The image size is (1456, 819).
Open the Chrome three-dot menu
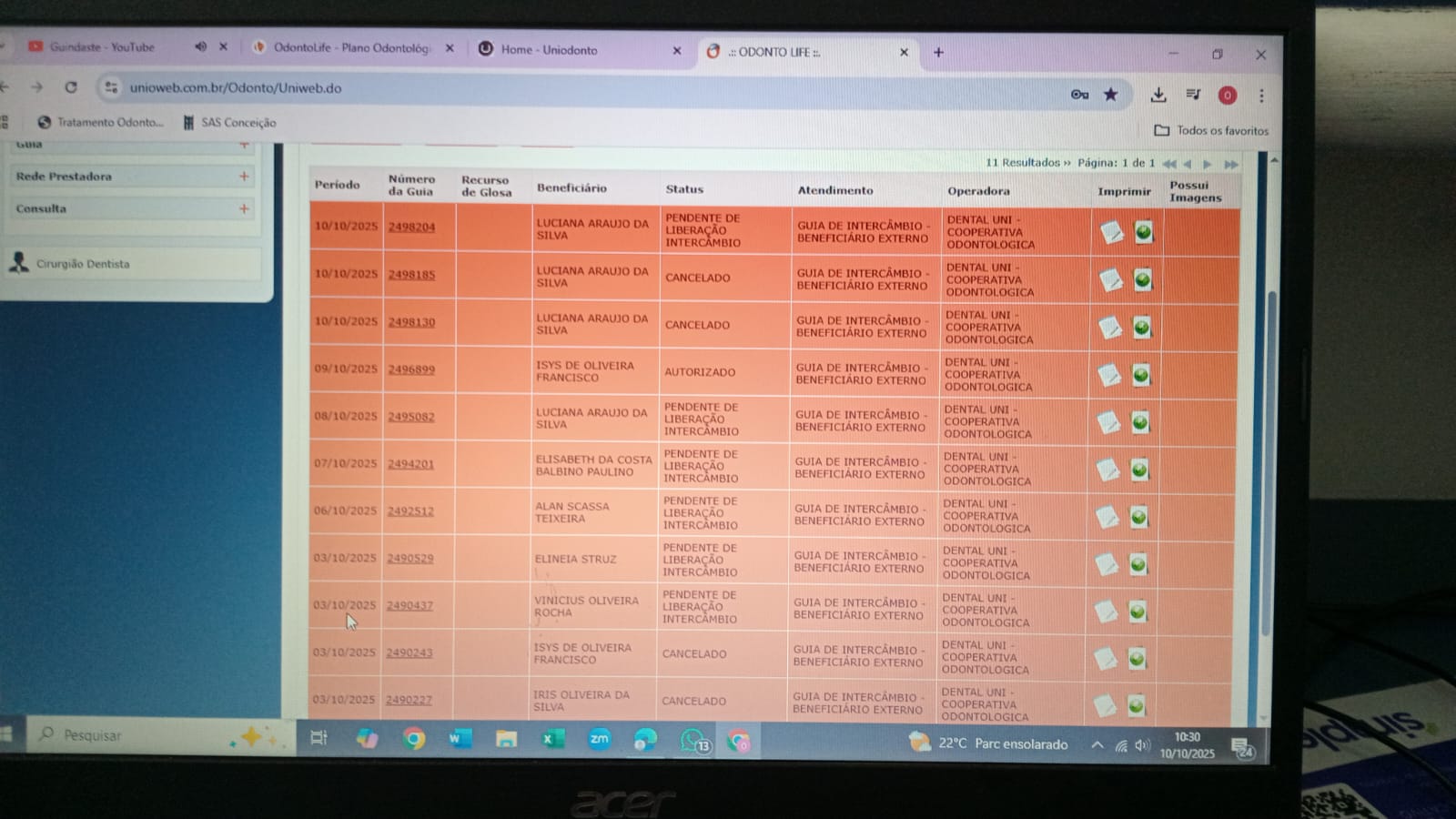[x=1261, y=96]
